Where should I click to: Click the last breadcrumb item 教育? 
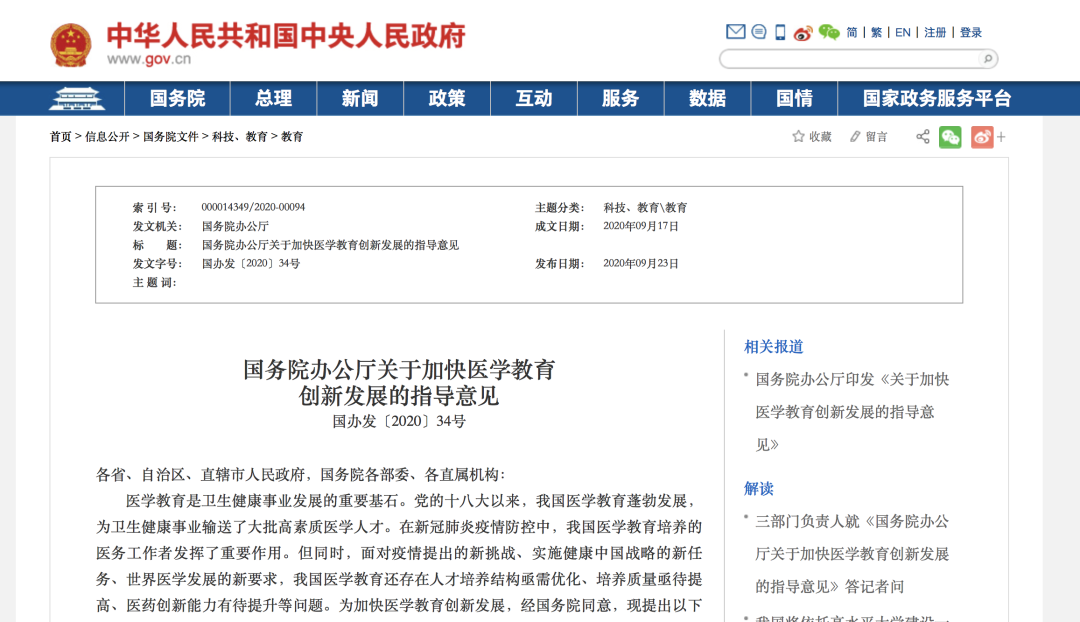(292, 136)
